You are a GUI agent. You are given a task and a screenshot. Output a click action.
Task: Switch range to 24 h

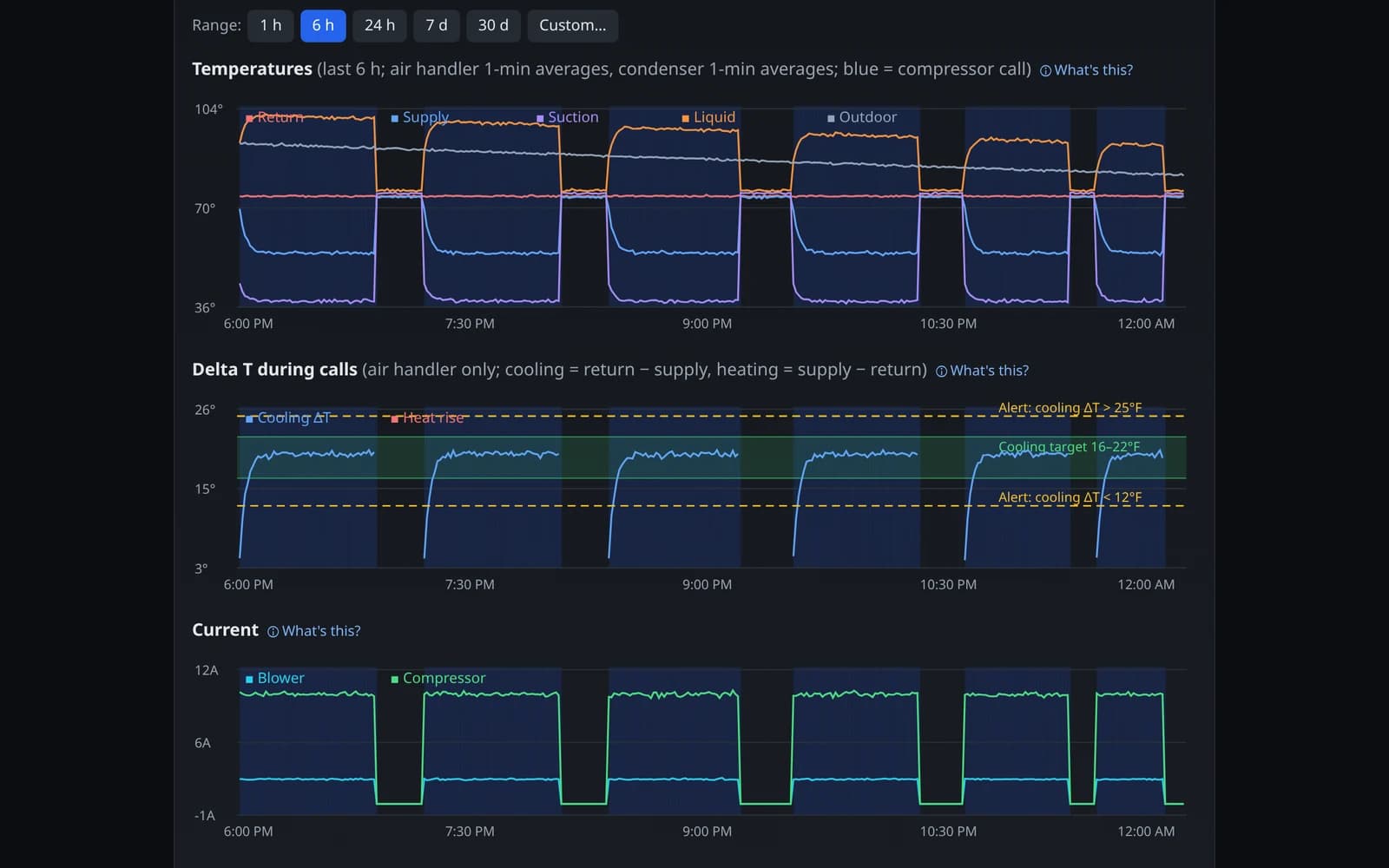point(379,25)
